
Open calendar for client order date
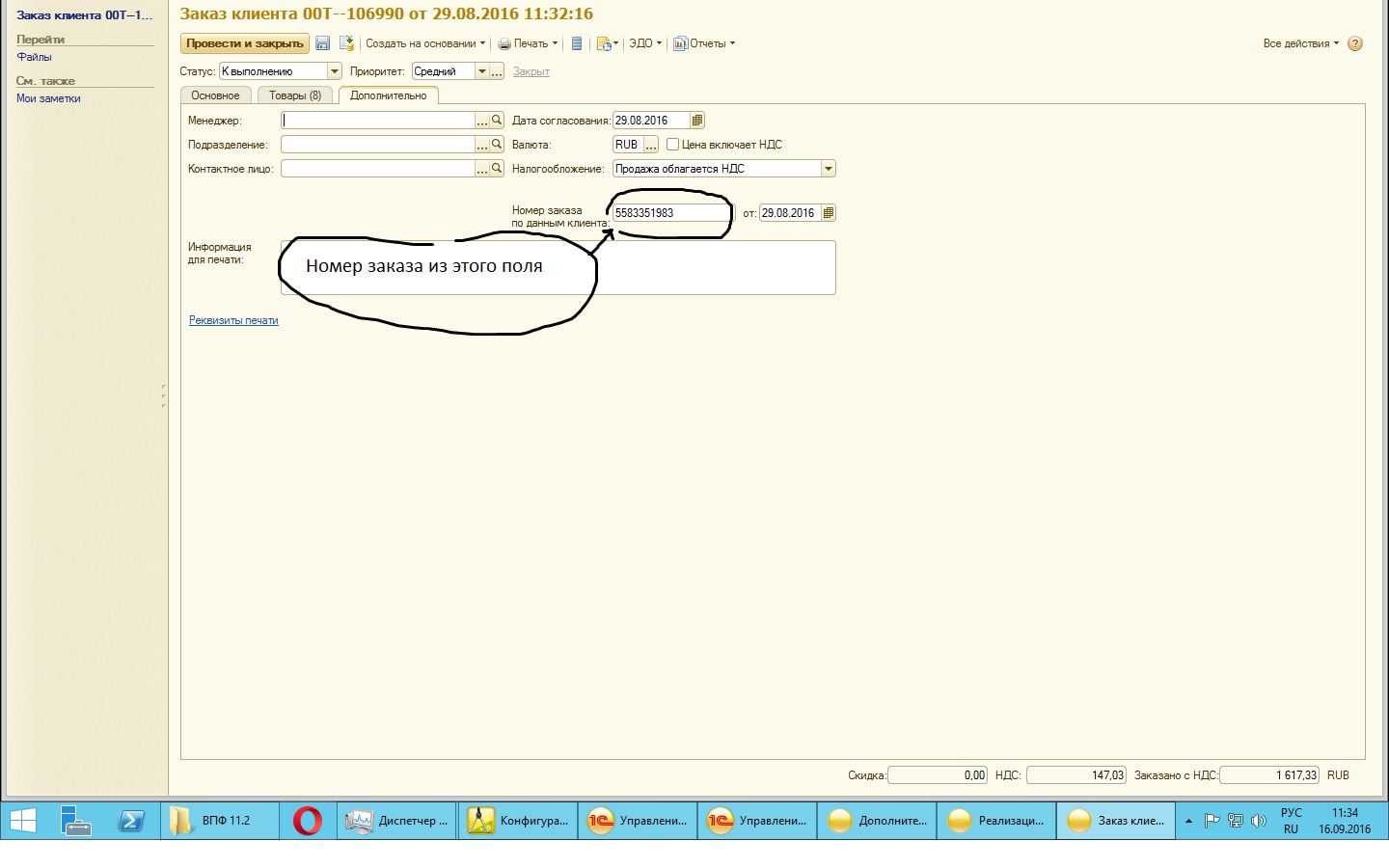[828, 213]
